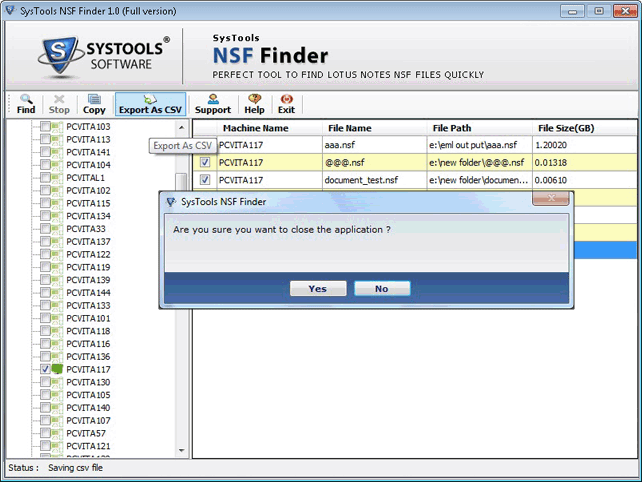The height and width of the screenshot is (482, 642).
Task: Sort by Machine Name column header
Action: click(269, 128)
